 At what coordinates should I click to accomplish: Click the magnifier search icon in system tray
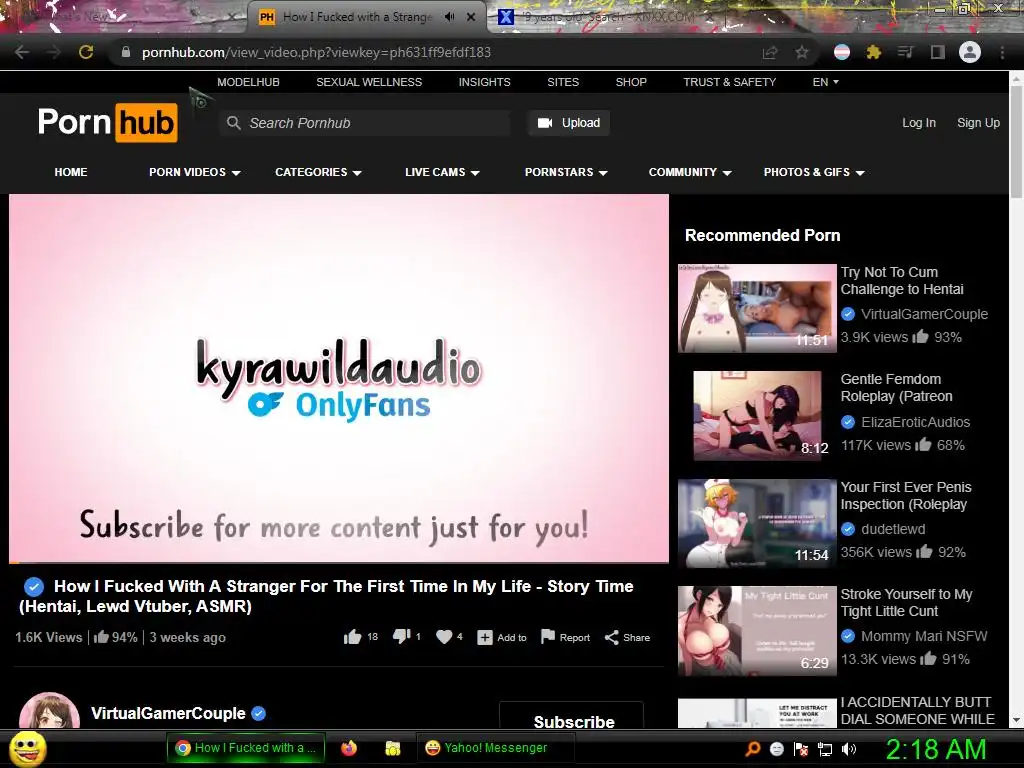click(753, 749)
